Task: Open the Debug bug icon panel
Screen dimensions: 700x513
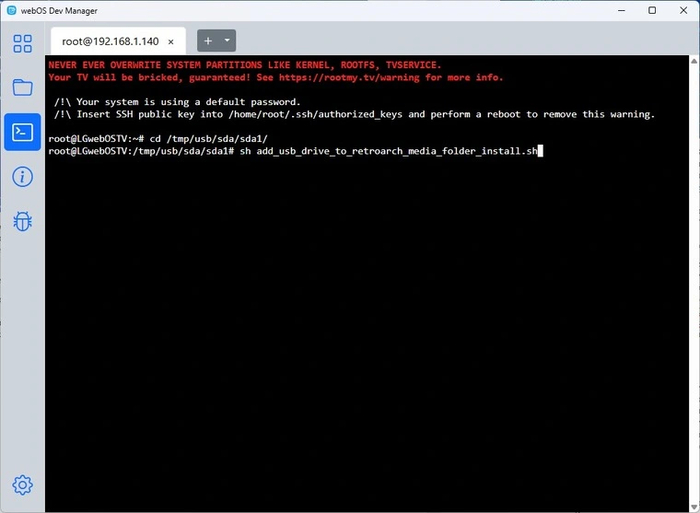Action: tap(22, 221)
